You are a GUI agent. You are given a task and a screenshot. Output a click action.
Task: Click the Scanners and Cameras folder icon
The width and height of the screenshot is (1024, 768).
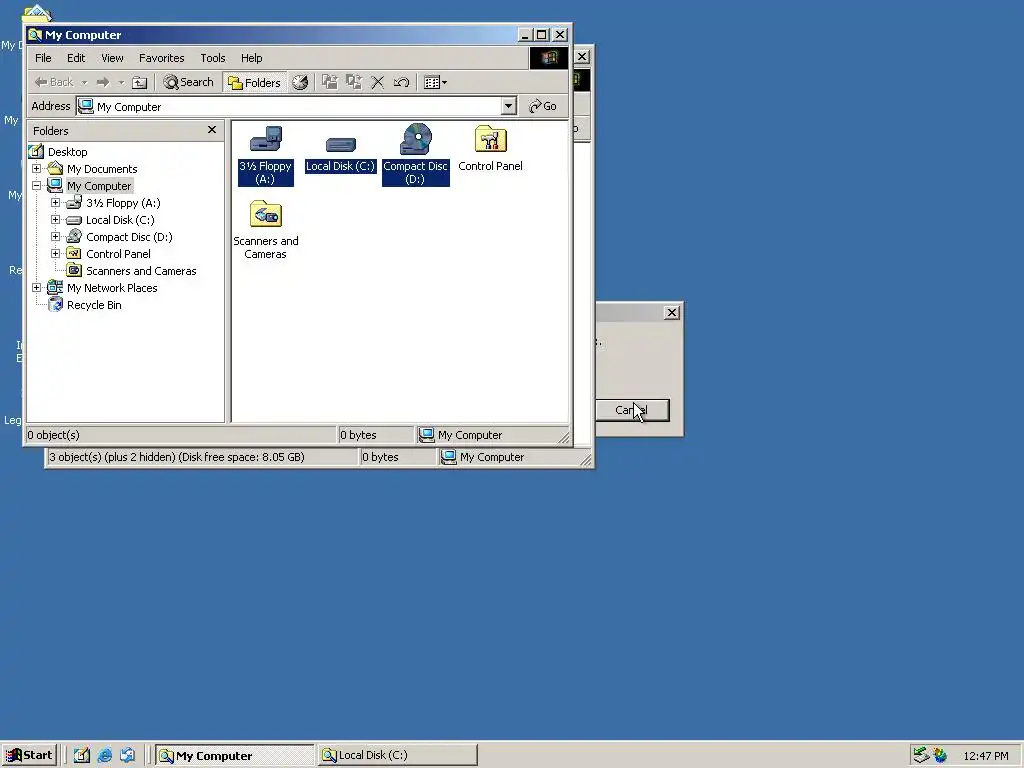pos(266,214)
